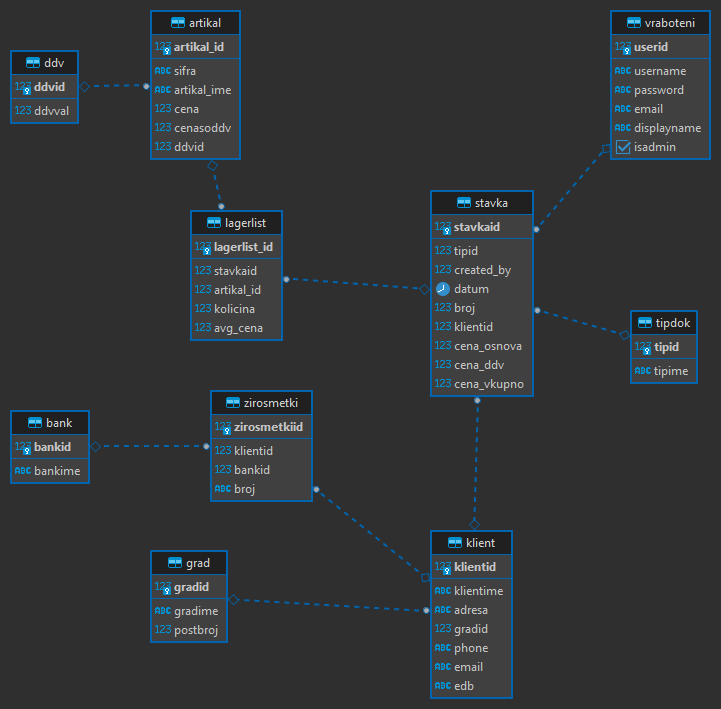The image size is (721, 709).
Task: Select the zirosmetki table title
Action: point(261,402)
